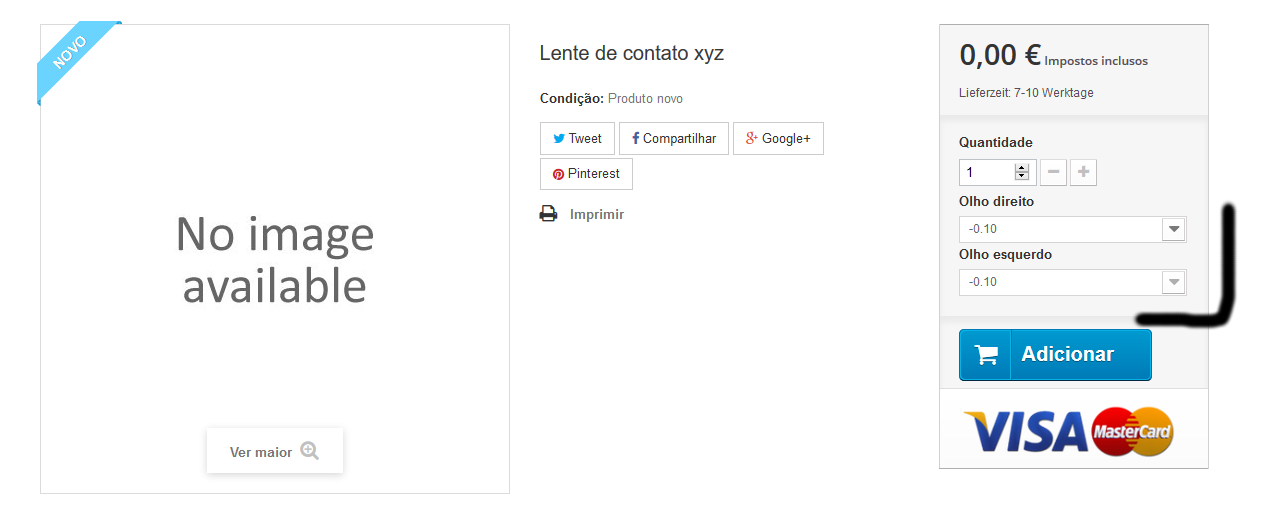Increase quantity with the plus button
1266x522 pixels.
pos(1083,172)
